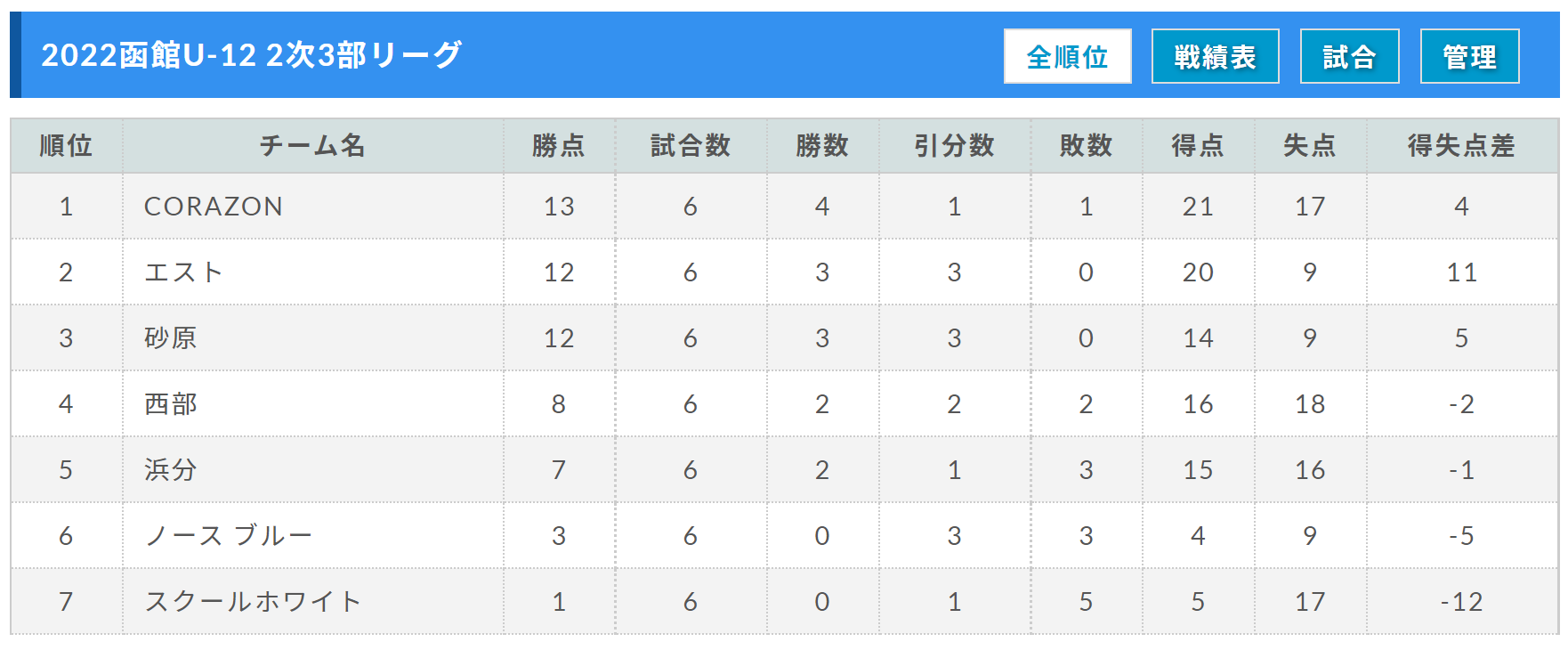Select the スクールホワイト team name
The height and width of the screenshot is (650, 1568).
pyautogui.click(x=253, y=602)
